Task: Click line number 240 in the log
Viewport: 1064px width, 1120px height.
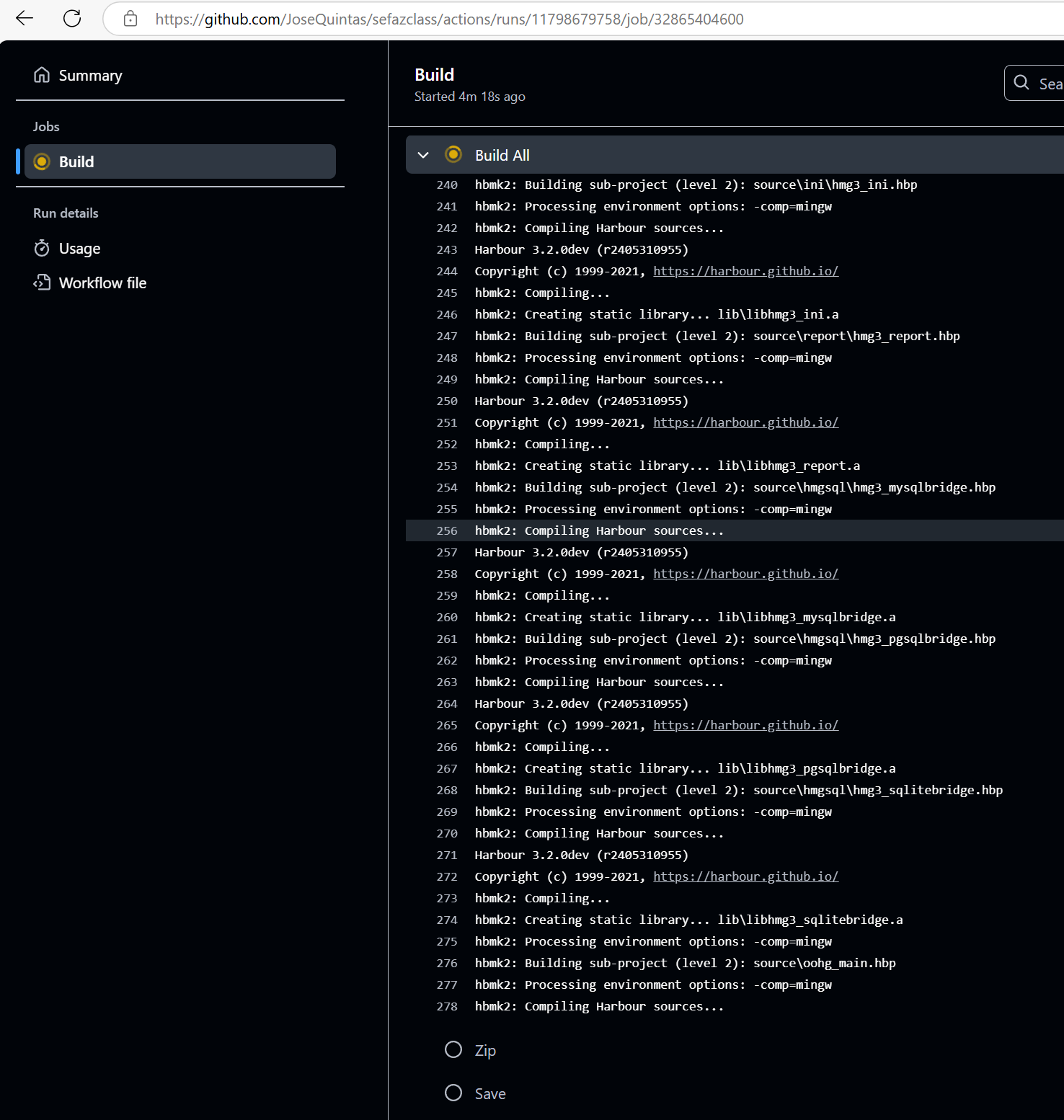Action: tap(447, 185)
